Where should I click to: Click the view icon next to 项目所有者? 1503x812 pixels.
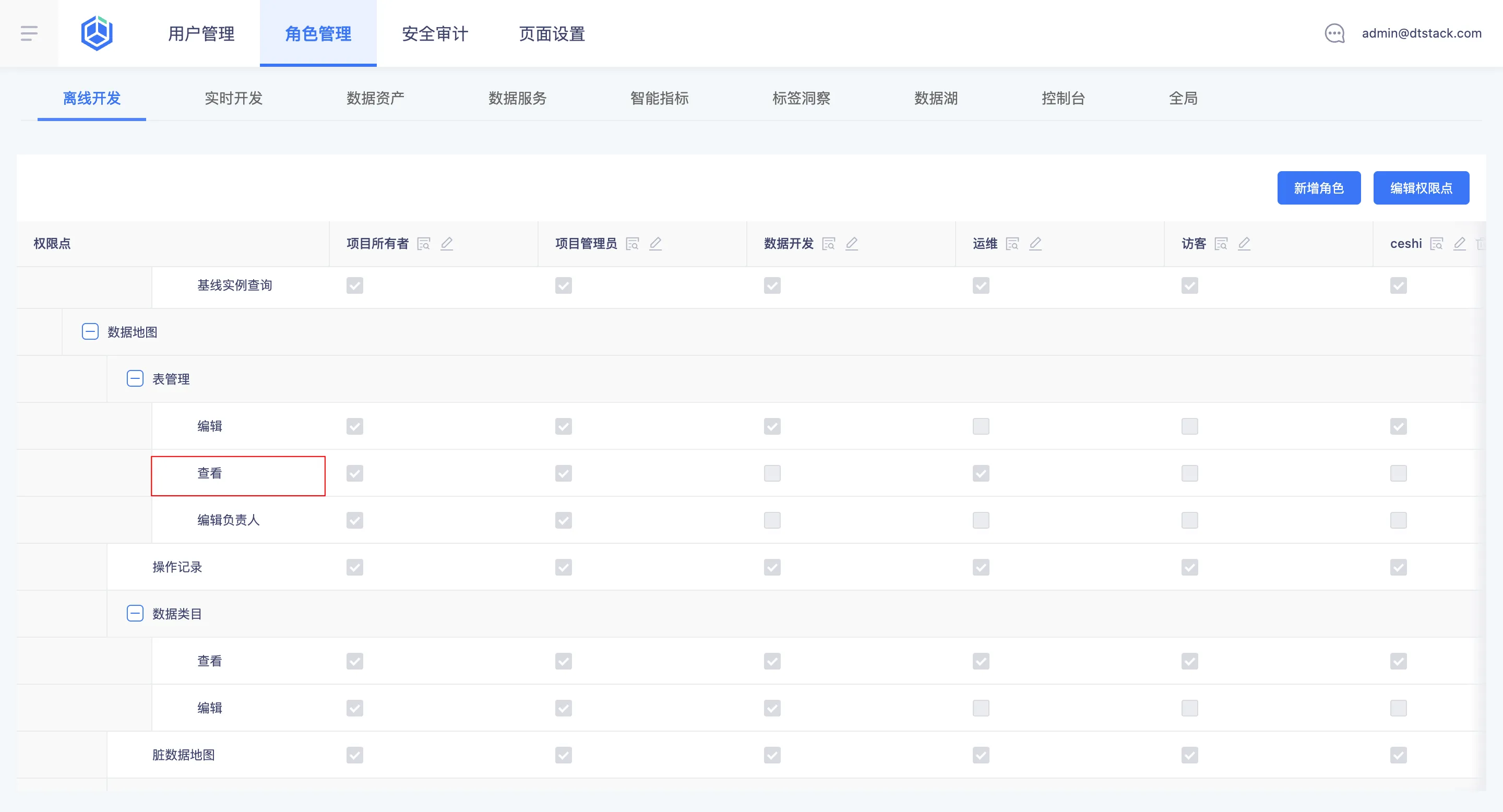point(424,244)
